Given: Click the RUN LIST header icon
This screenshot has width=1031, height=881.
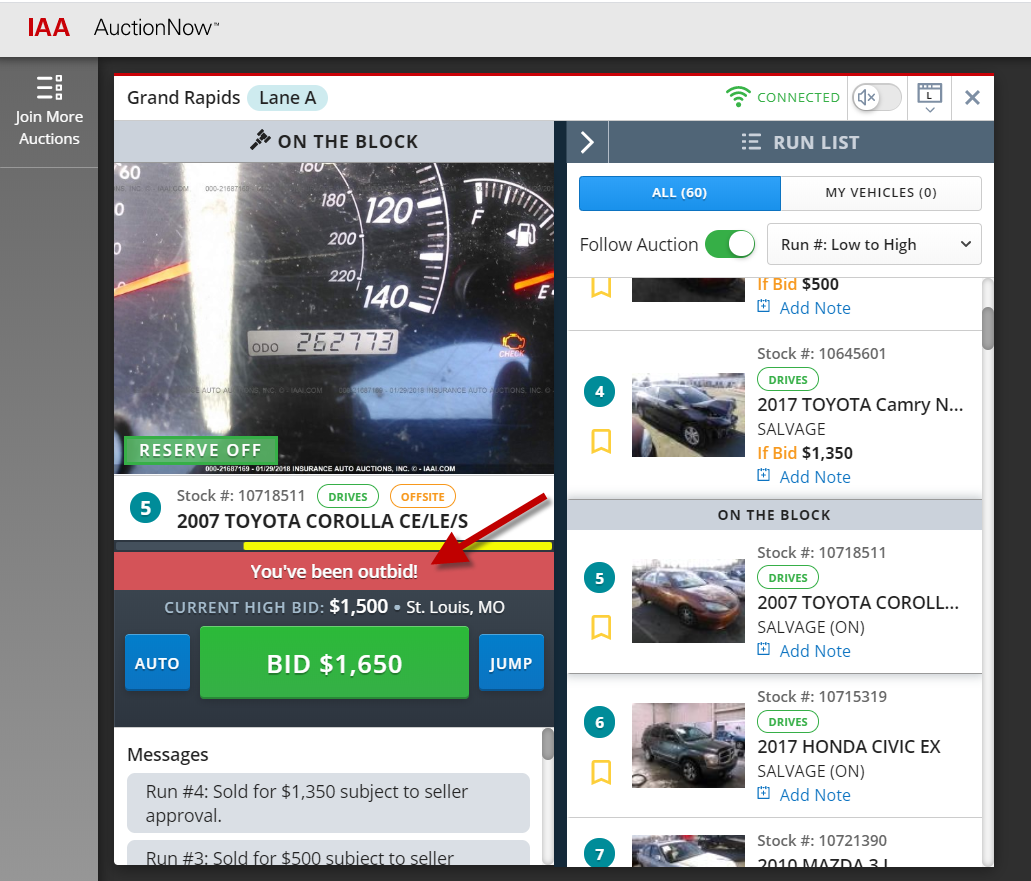Looking at the screenshot, I should 751,142.
